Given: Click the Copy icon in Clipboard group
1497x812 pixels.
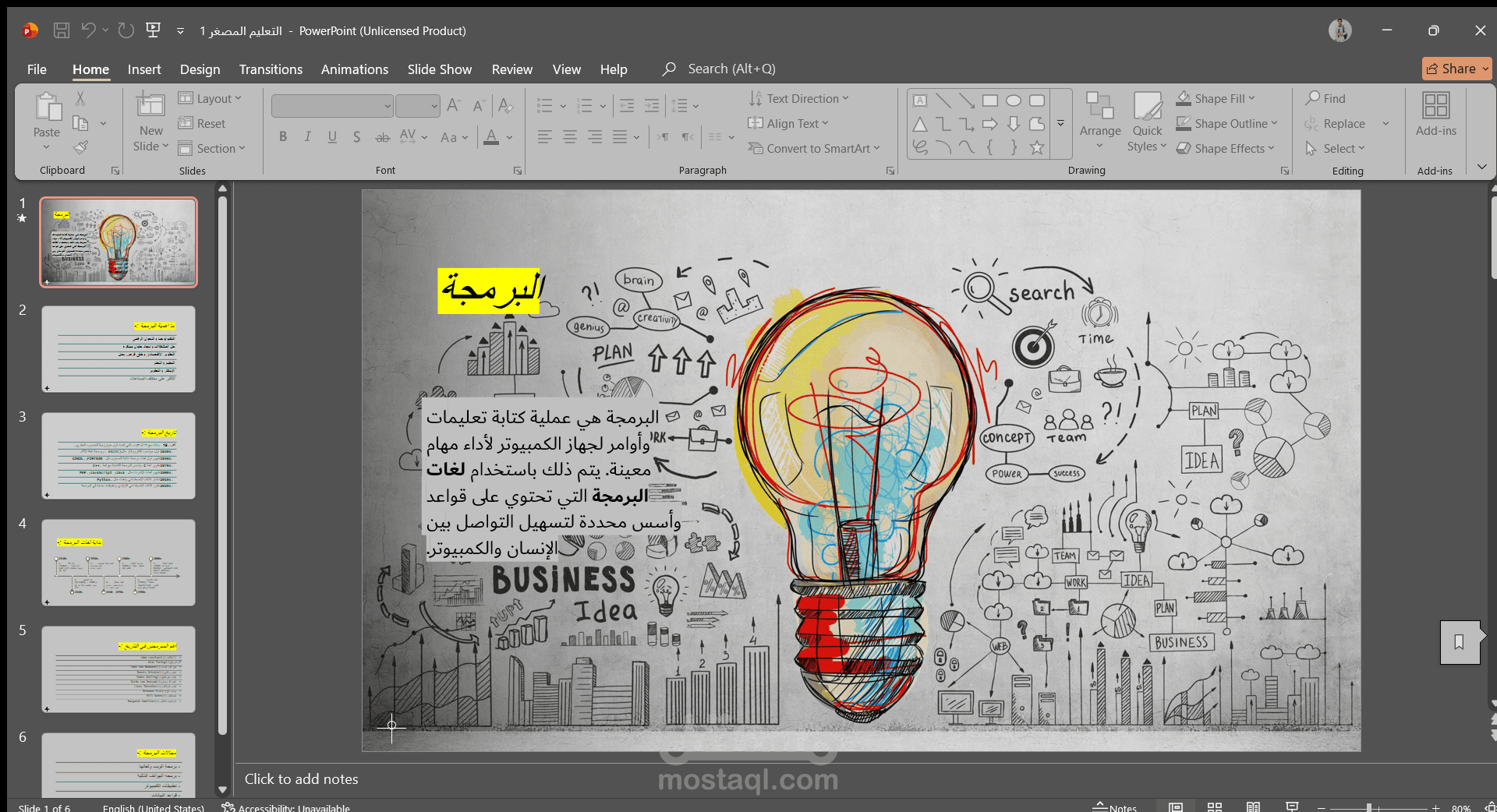Looking at the screenshot, I should 80,123.
